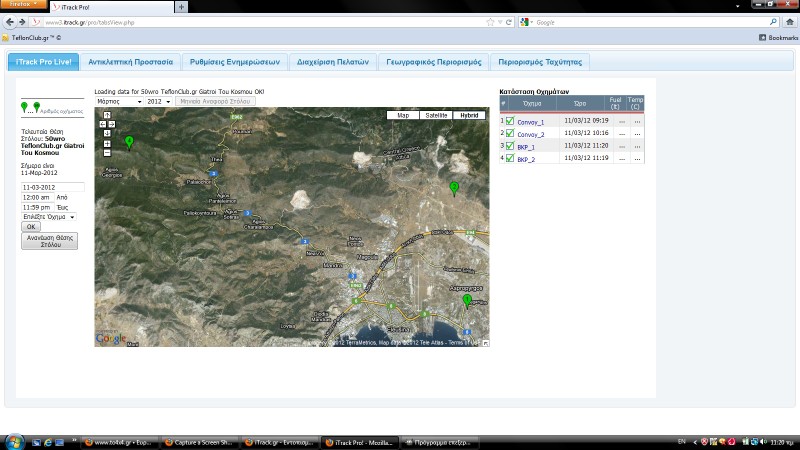
Task: Pan the map left with the arrow control
Action: [x=103, y=124]
